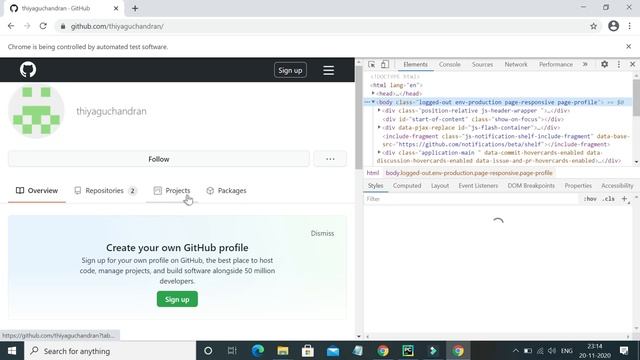640x360 pixels.
Task: Select the Computed pane tab
Action: pos(407,186)
